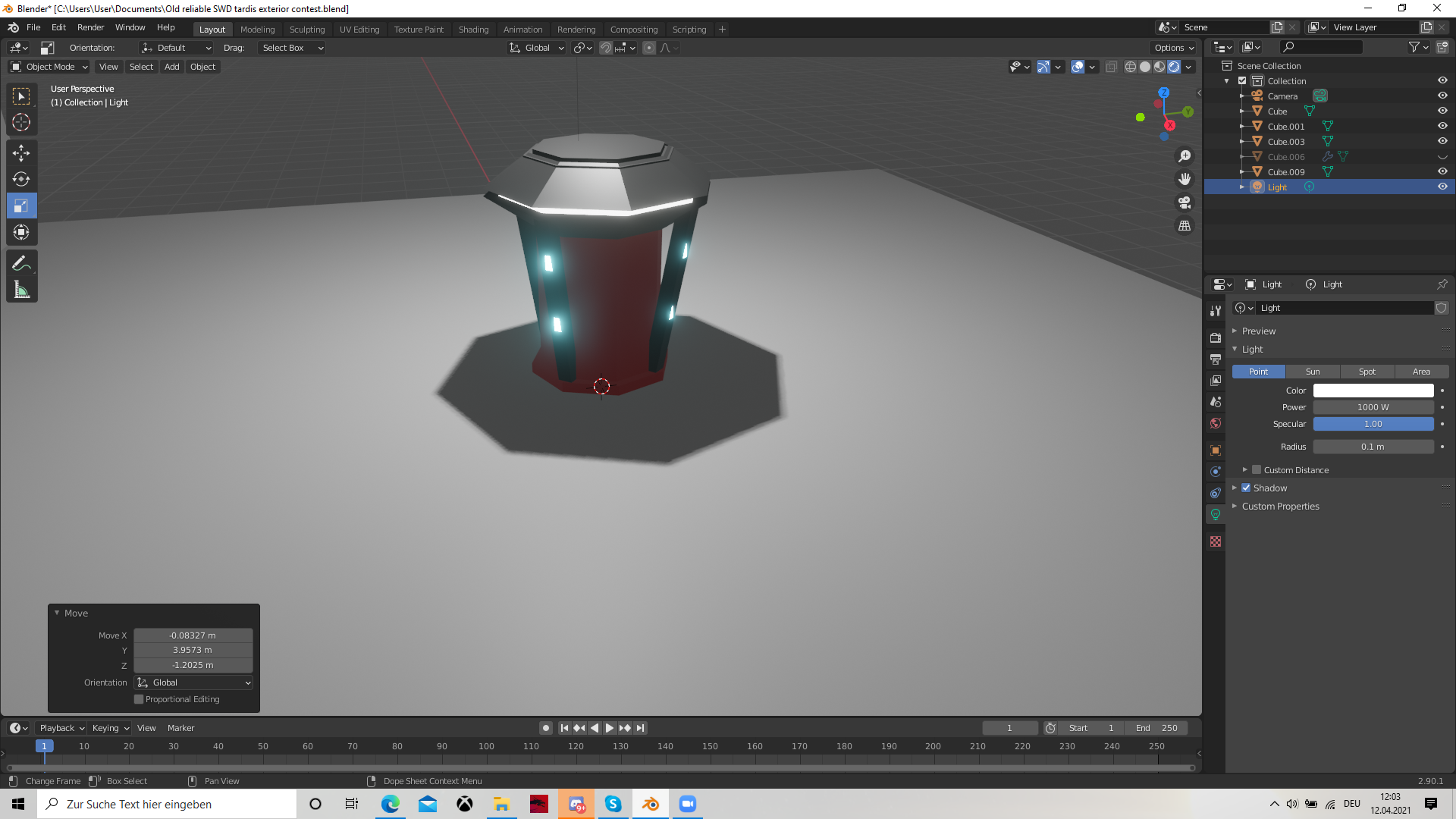This screenshot has height=819, width=1456.
Task: Hide the Camera object in outliner
Action: coord(1442,96)
